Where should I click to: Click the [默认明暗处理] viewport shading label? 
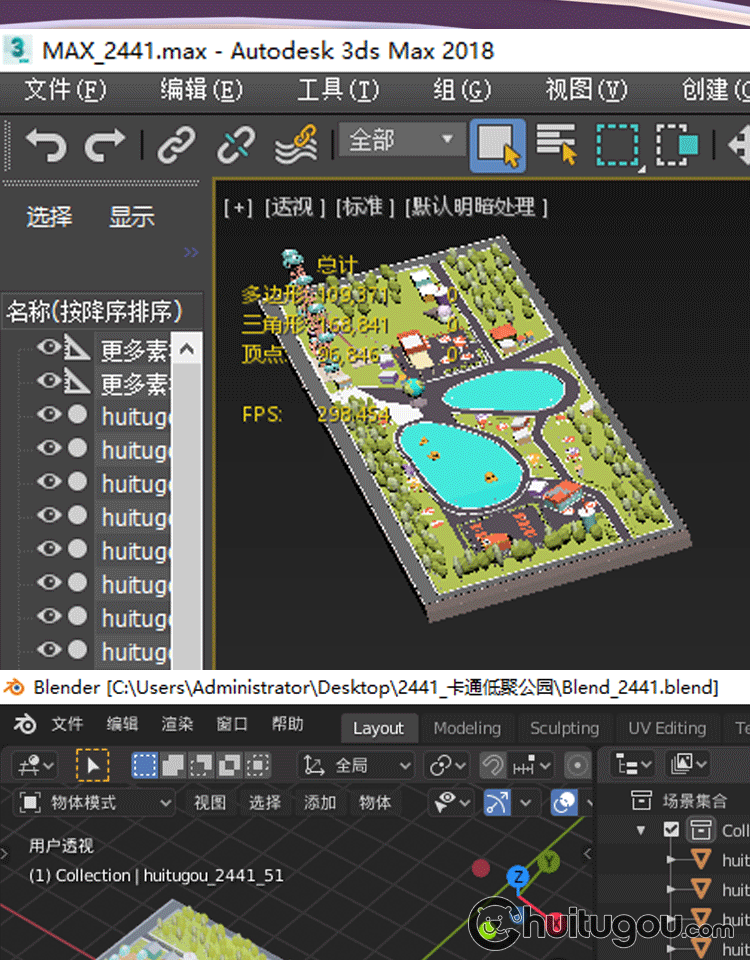click(x=476, y=207)
